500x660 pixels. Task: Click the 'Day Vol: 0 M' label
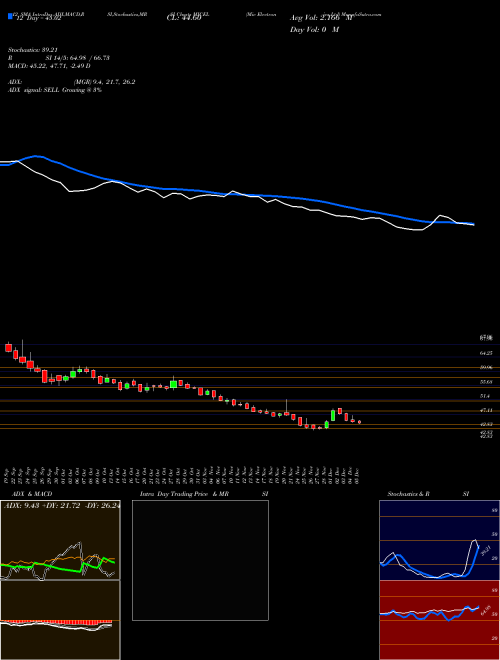(314, 29)
